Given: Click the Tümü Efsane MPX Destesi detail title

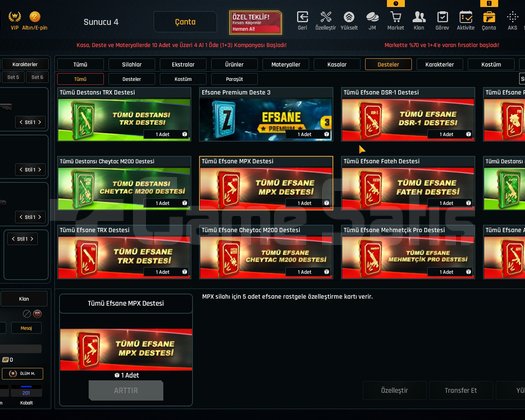Looking at the screenshot, I should pyautogui.click(x=126, y=303).
